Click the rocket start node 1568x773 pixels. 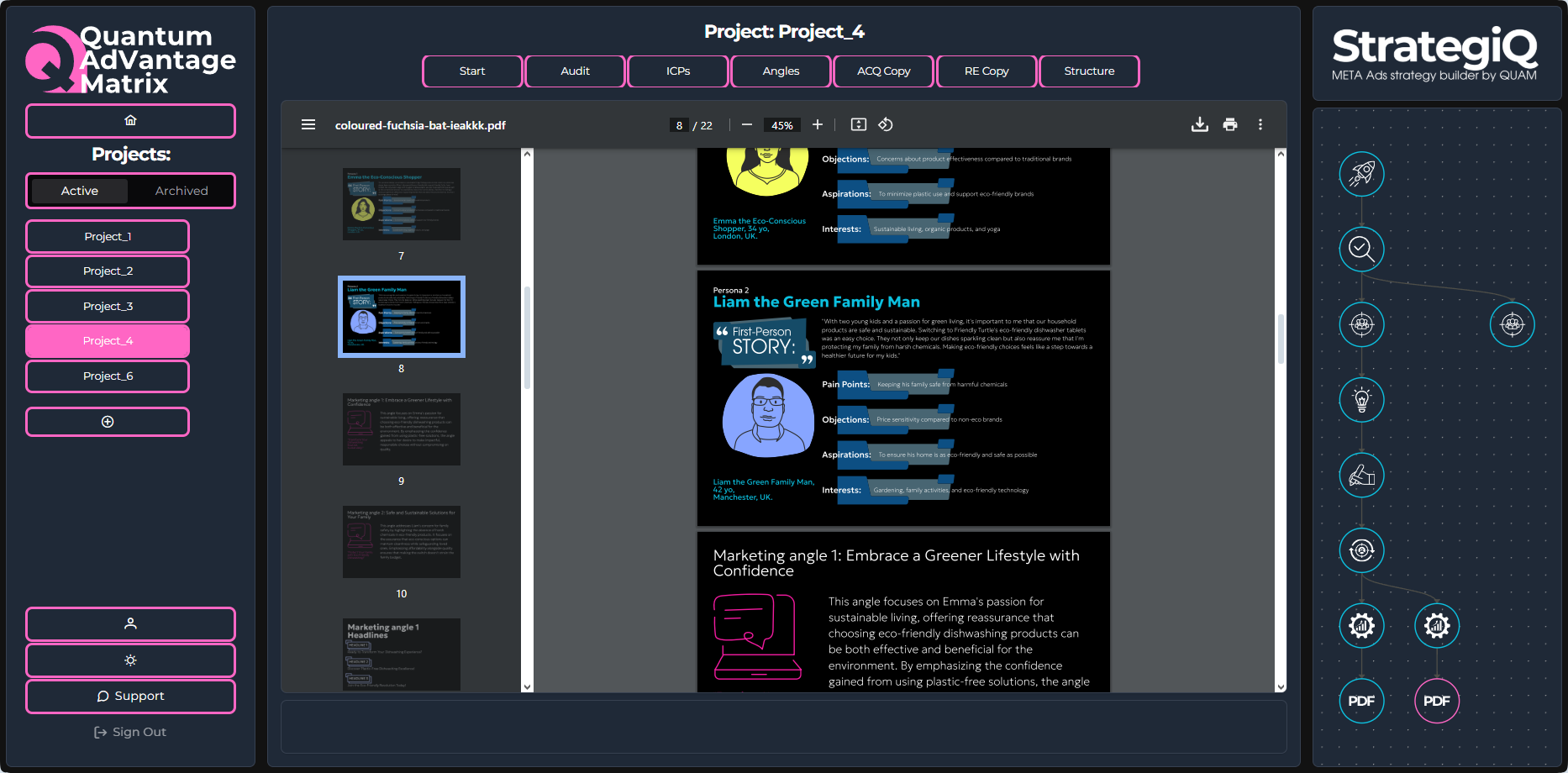click(1361, 174)
